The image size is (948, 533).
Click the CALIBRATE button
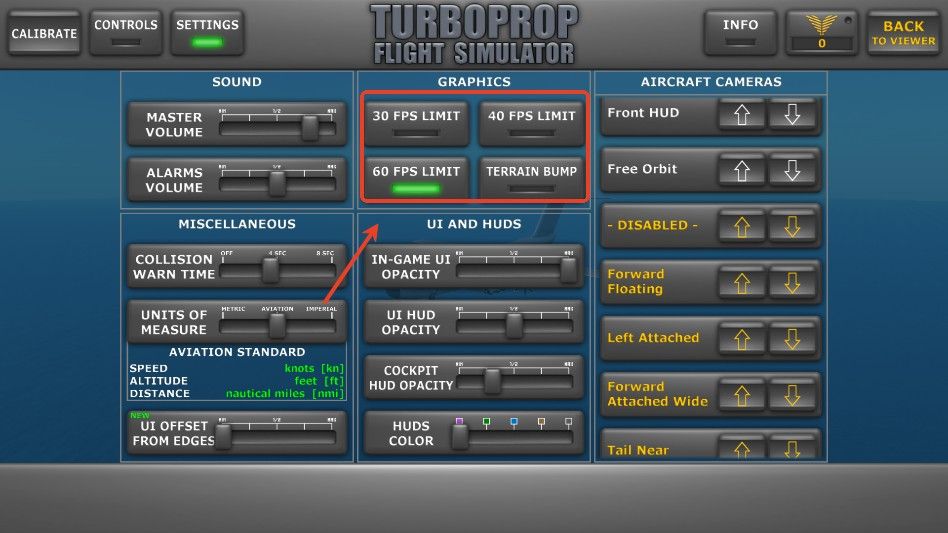(44, 33)
